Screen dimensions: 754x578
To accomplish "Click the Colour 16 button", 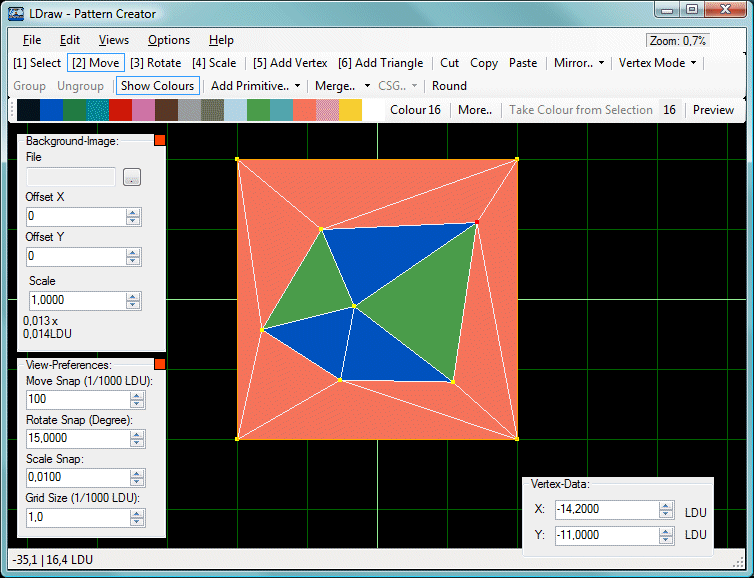I will point(415,110).
